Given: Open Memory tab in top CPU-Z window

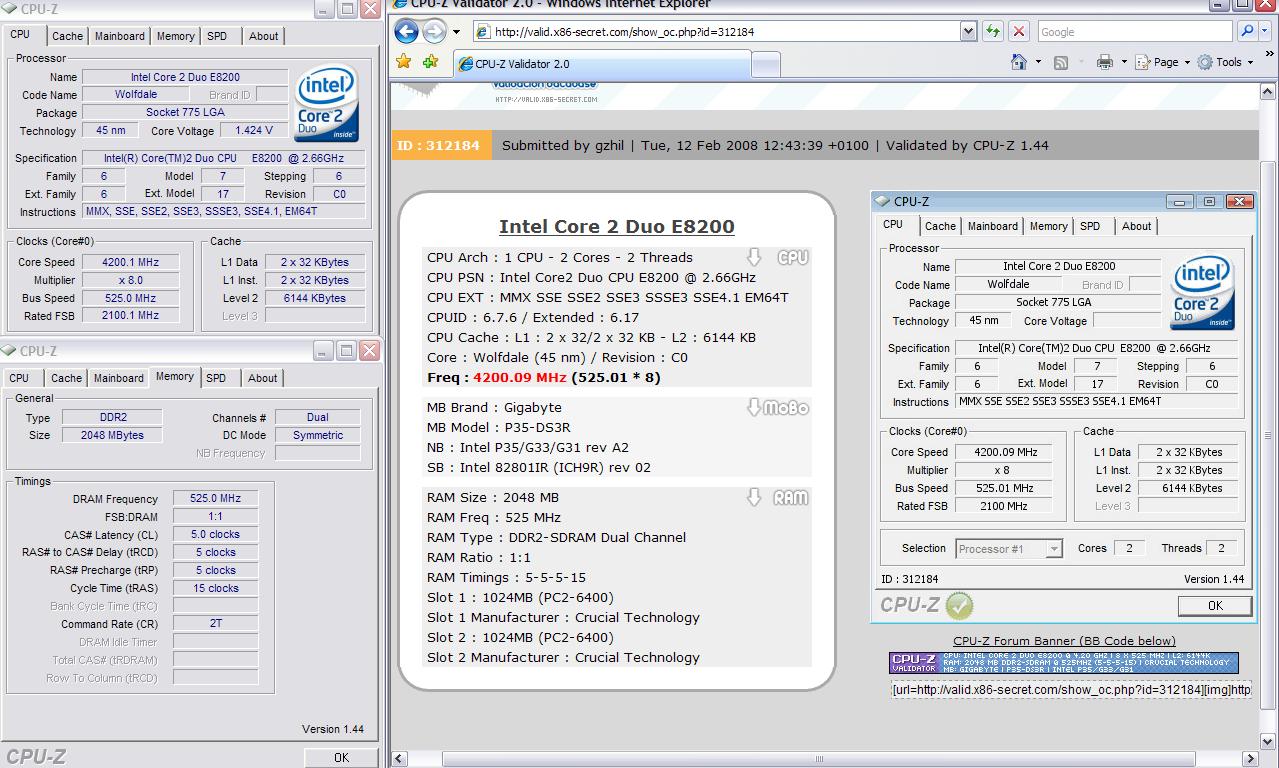Looking at the screenshot, I should tap(175, 36).
